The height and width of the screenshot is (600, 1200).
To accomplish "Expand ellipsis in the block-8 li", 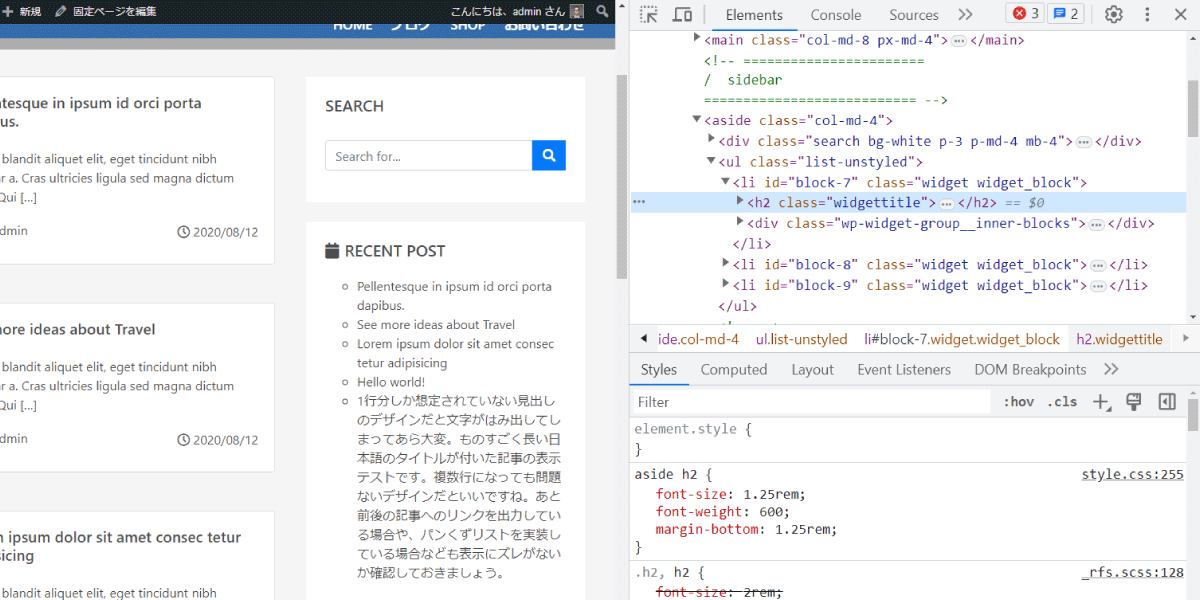I will click(1098, 265).
